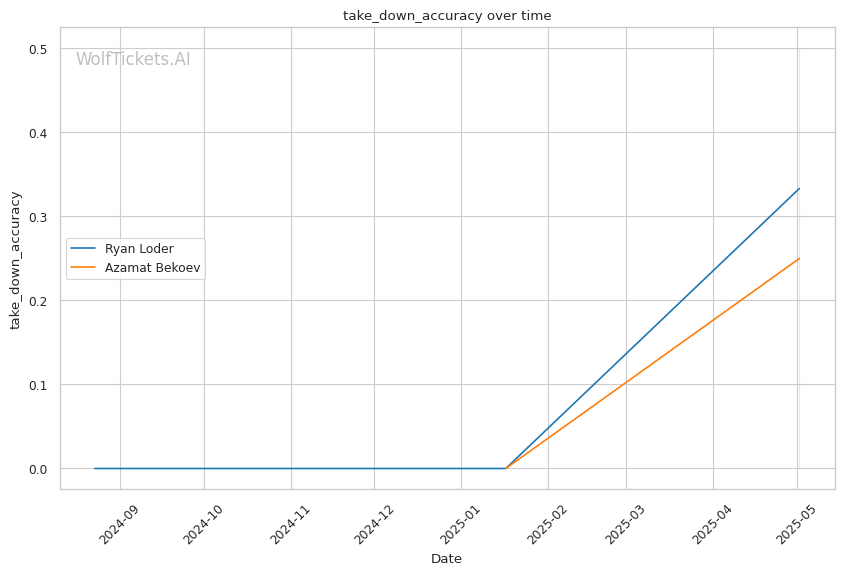Click the x-axis 'Date' label
844x575 pixels.
pos(446,558)
